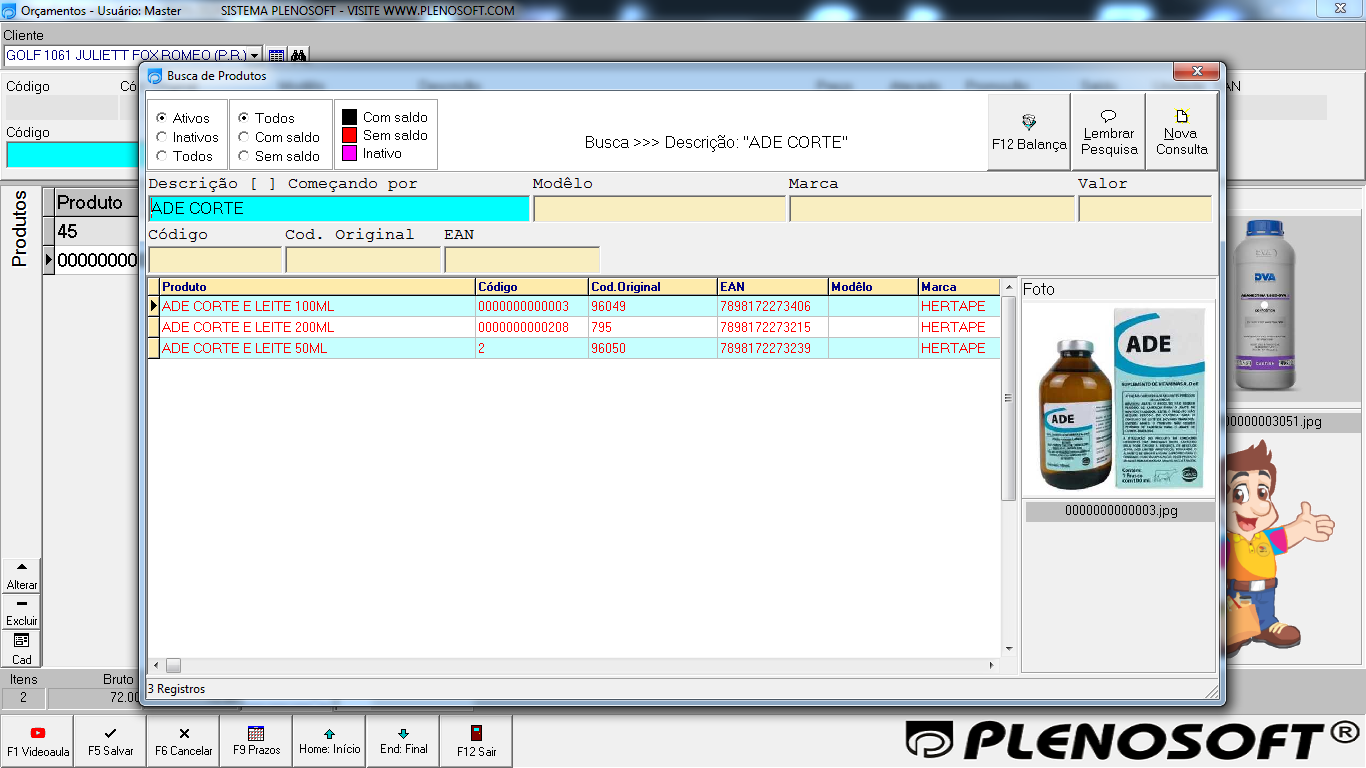The image size is (1366, 768).
Task: Click code 0000000000003 cell
Action: coord(531,306)
